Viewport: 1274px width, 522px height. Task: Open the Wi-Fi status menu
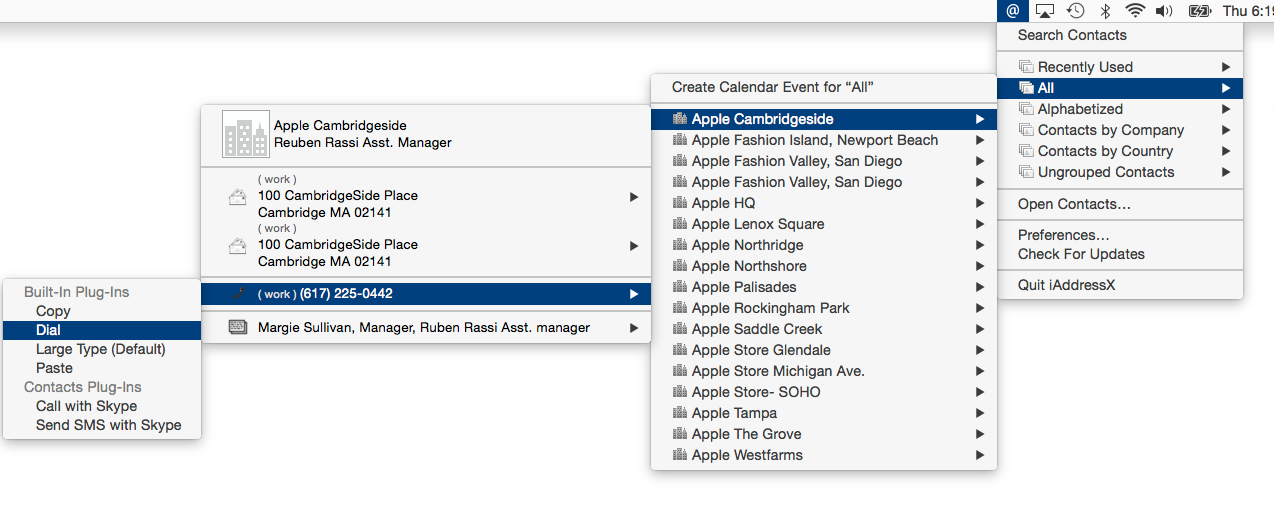point(1134,11)
